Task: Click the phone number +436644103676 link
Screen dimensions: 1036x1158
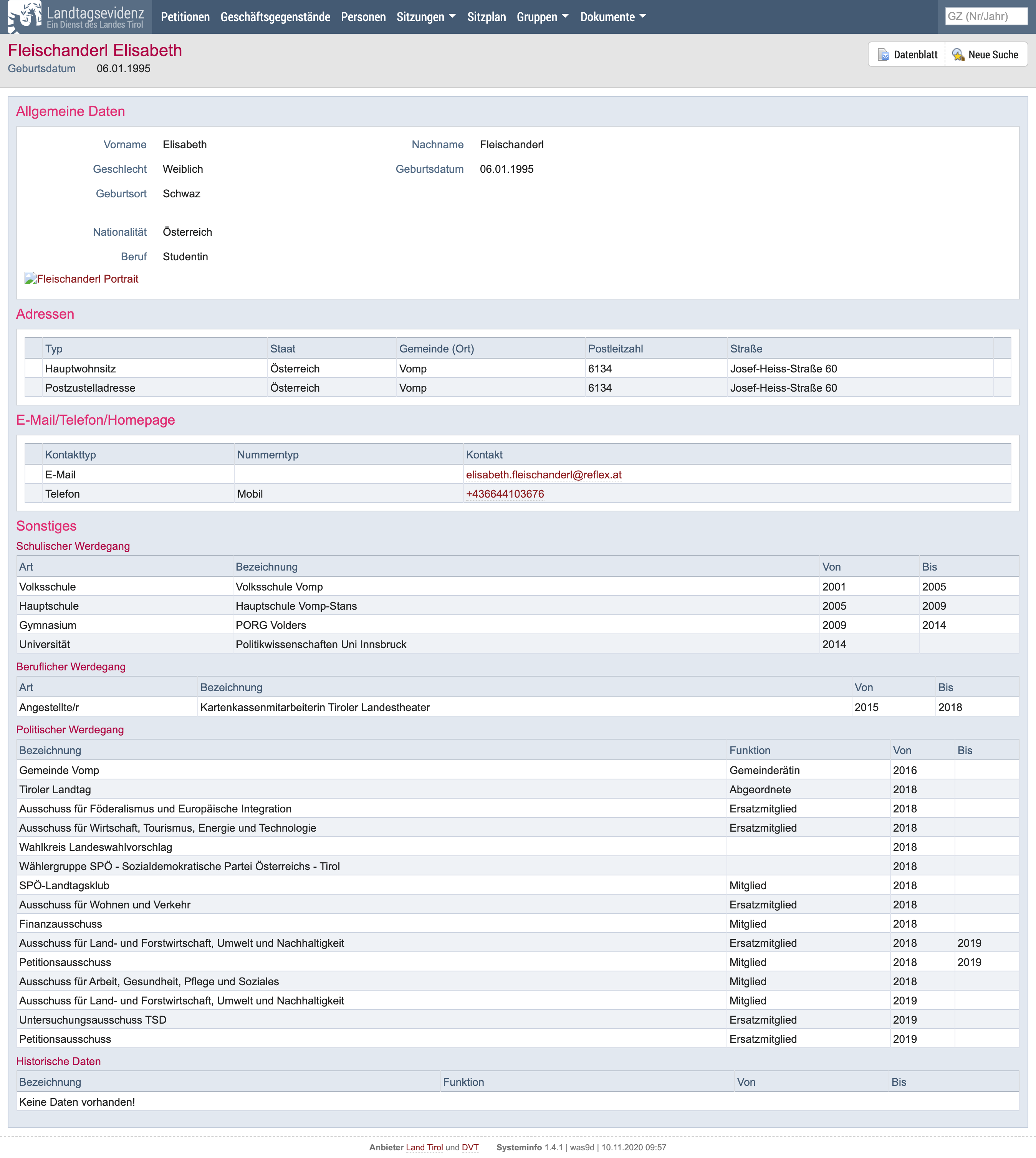Action: tap(505, 494)
